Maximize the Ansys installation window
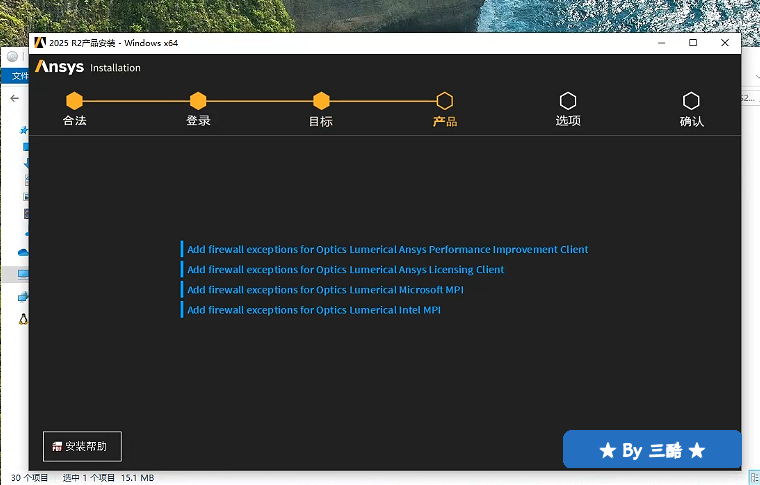Screen dimensions: 760x485 tap(693, 43)
